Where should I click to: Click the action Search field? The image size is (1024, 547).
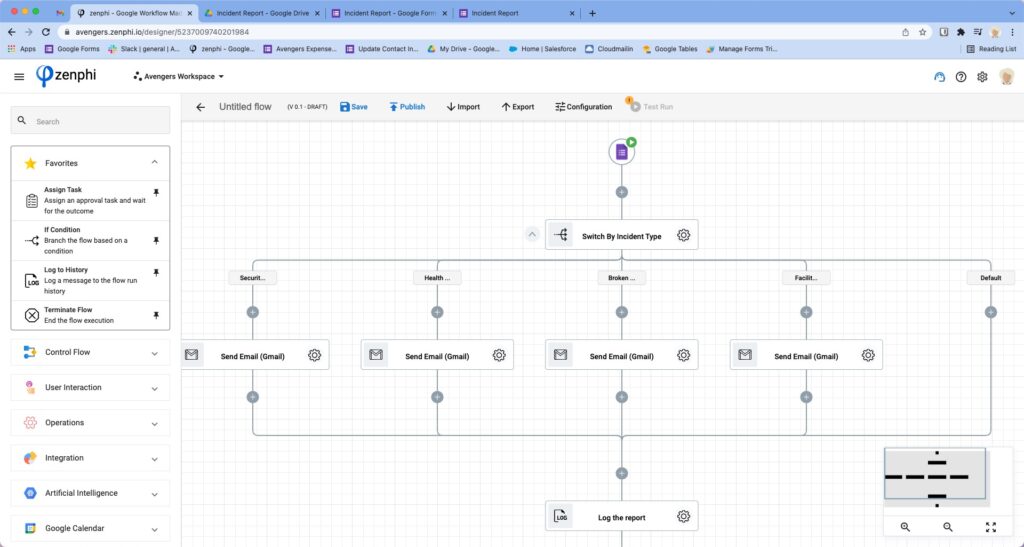click(x=90, y=121)
